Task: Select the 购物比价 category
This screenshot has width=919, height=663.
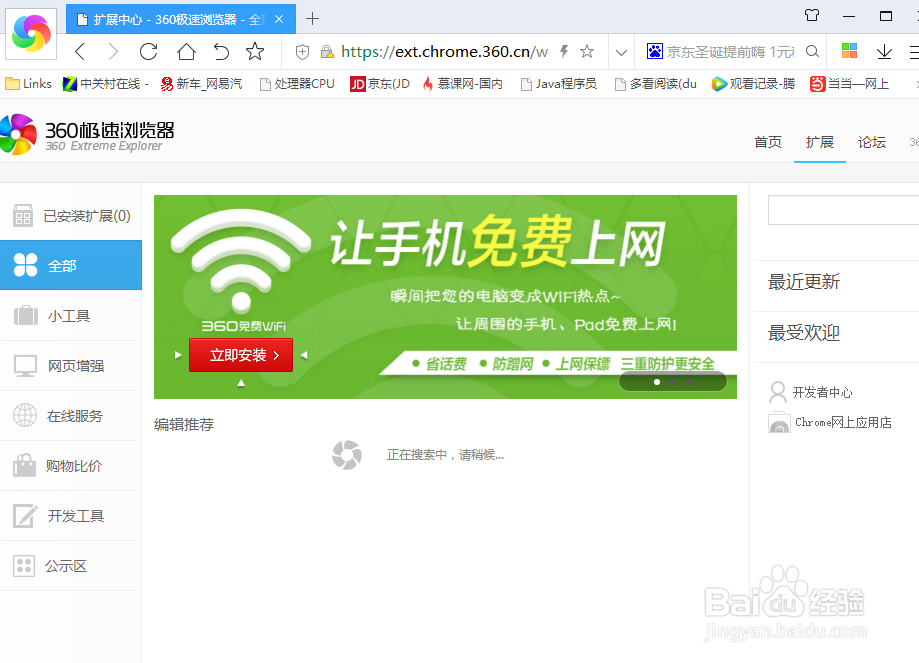Action: (71, 466)
